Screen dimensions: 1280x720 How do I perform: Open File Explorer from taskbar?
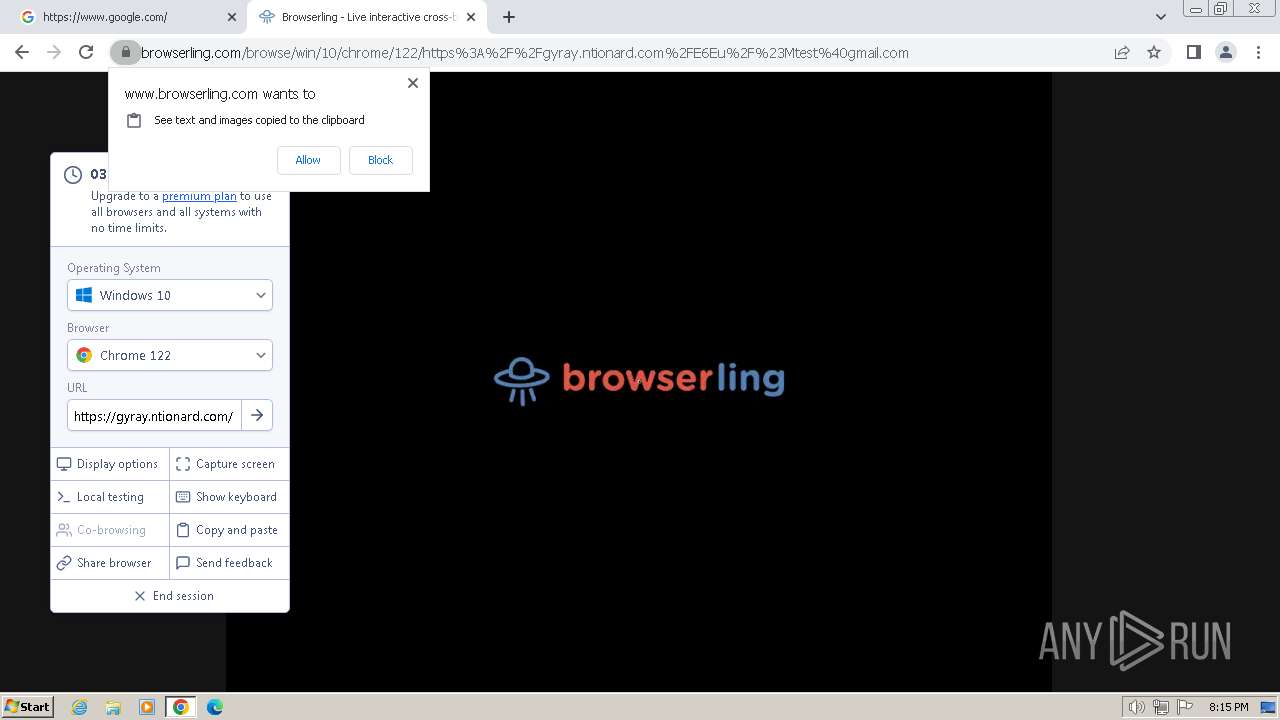[x=113, y=707]
